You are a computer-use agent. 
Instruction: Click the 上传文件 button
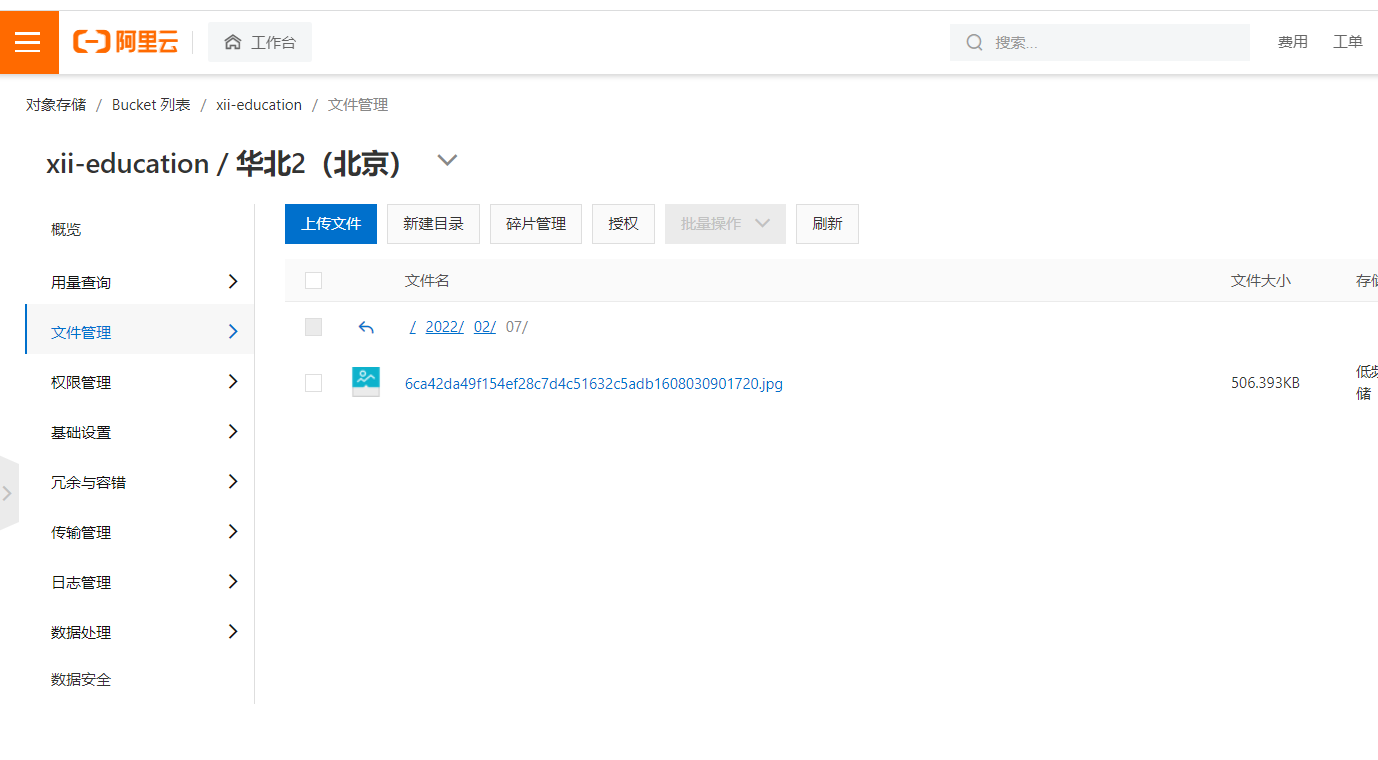click(330, 223)
